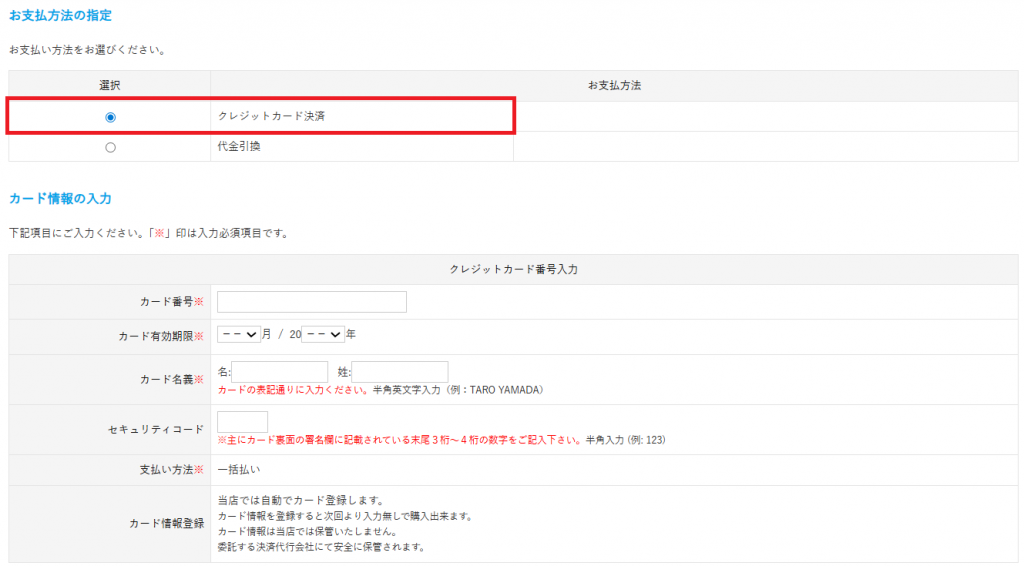Screen dimensions: 1024x566
Task: Expand the expiration year dropdown
Action: (323, 334)
